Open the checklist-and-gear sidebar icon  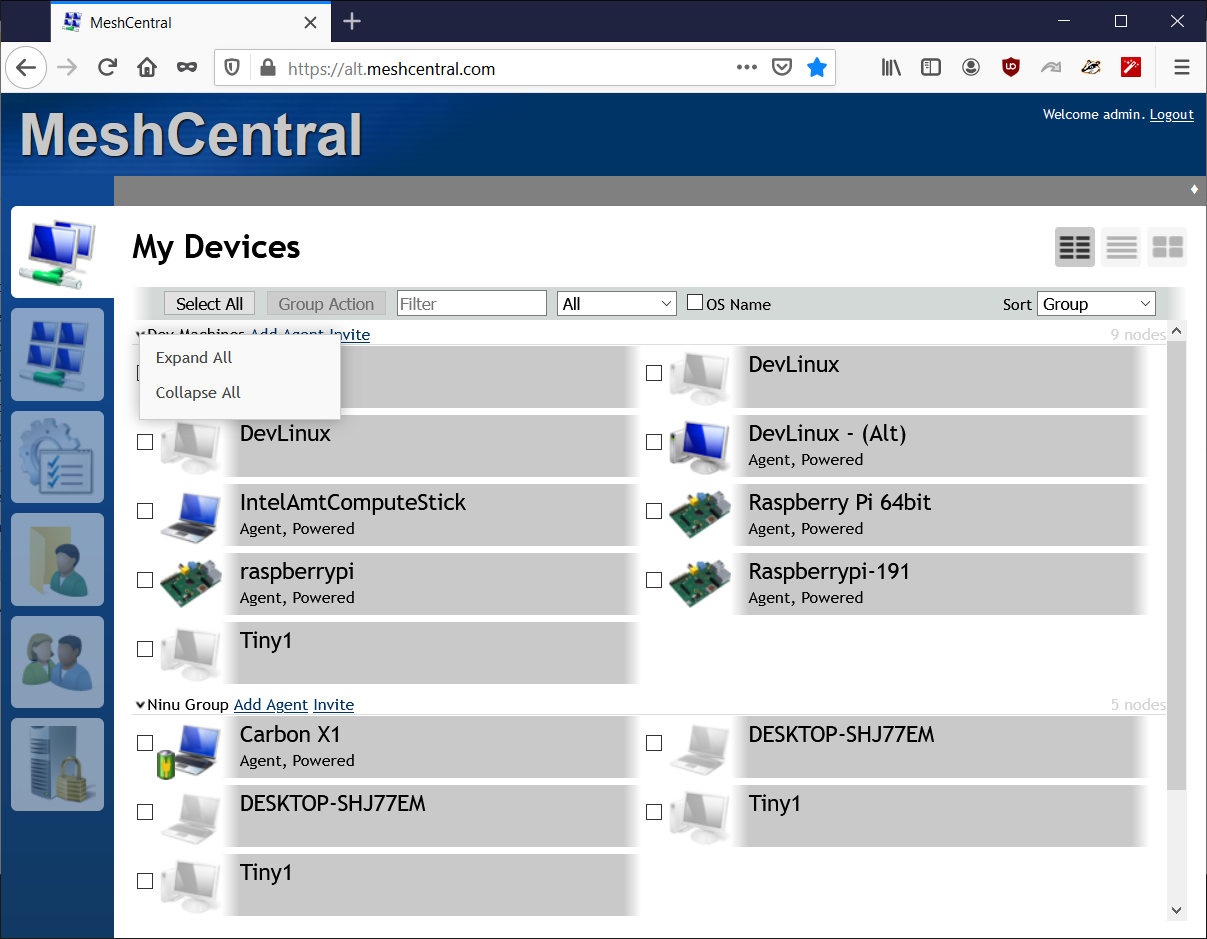click(x=58, y=457)
